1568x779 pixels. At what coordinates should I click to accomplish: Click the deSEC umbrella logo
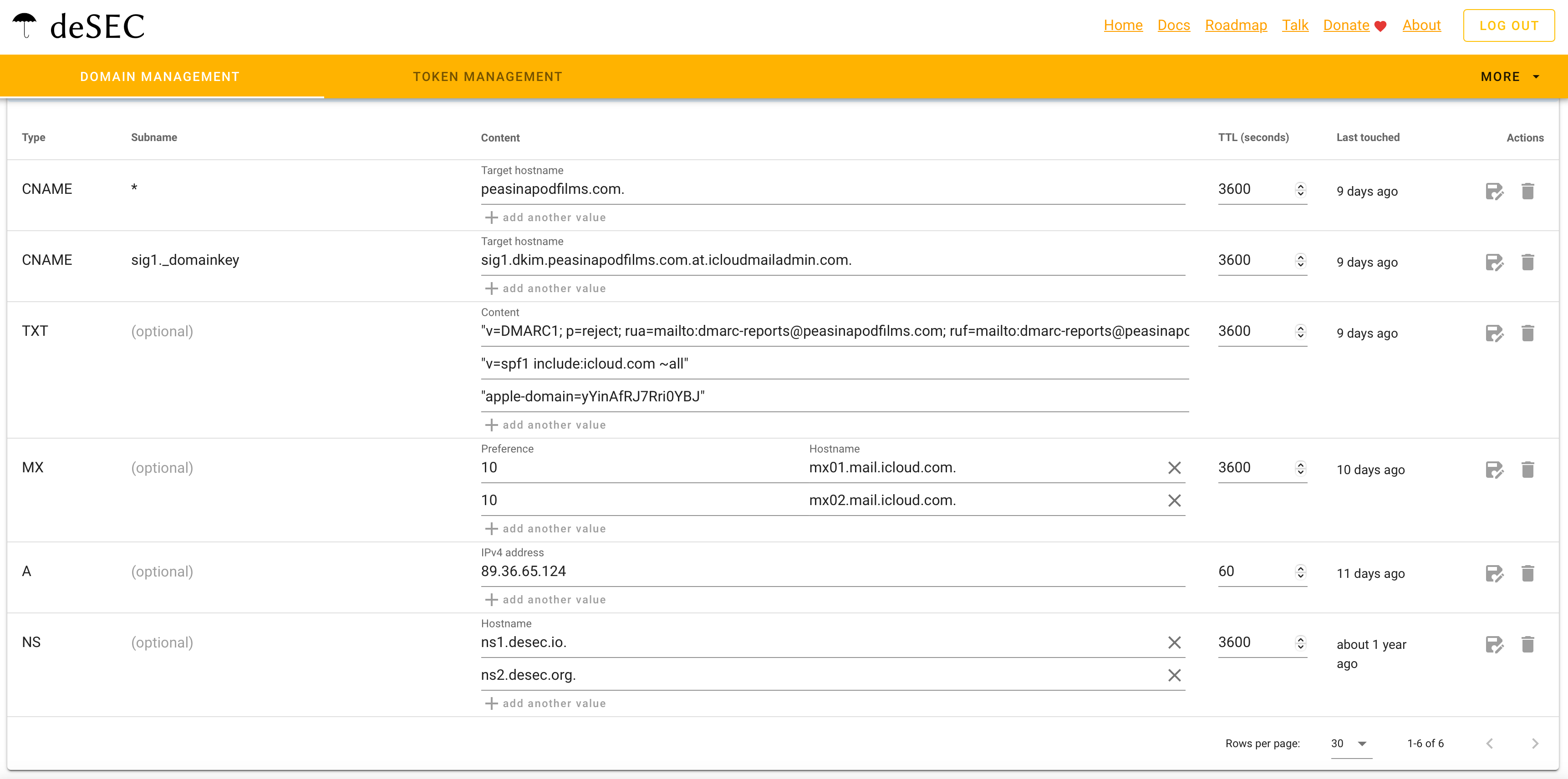tap(79, 26)
